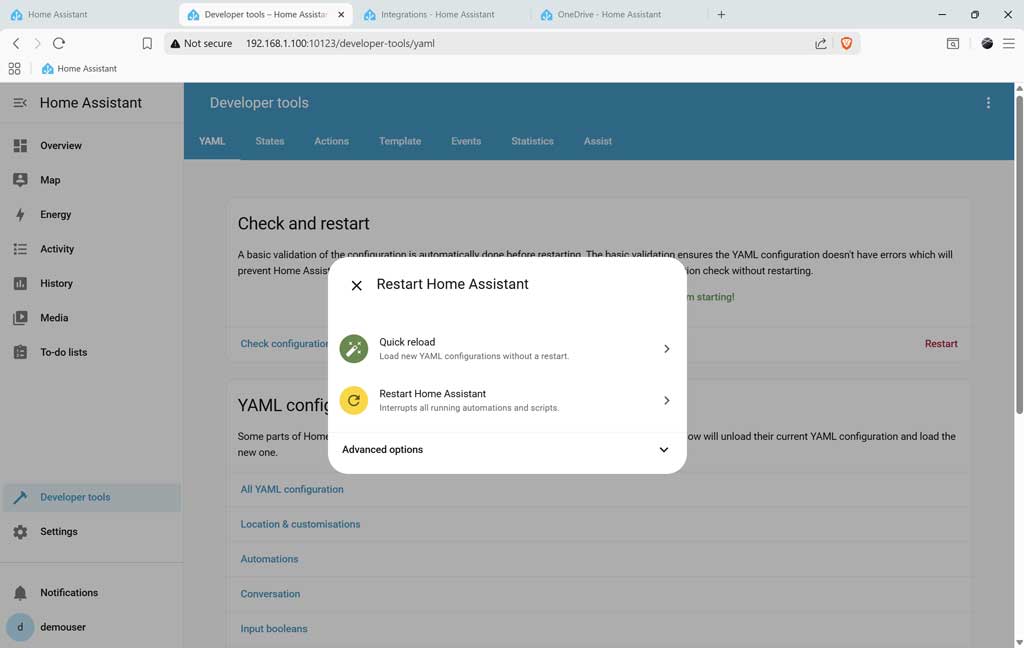Image resolution: width=1024 pixels, height=648 pixels.
Task: Switch to the States tab
Action: click(270, 141)
